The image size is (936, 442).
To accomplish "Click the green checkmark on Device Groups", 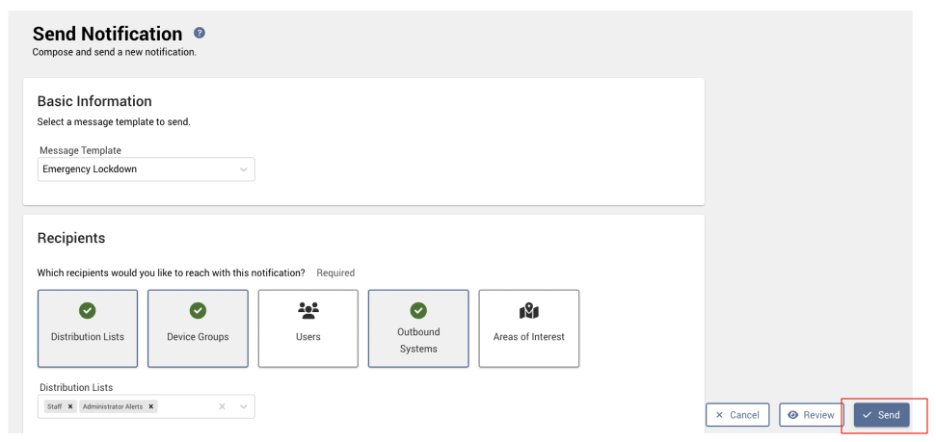I will click(198, 311).
